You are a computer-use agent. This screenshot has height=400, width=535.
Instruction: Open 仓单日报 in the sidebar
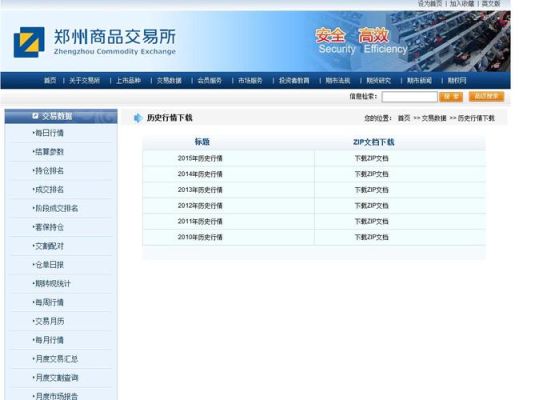49,265
